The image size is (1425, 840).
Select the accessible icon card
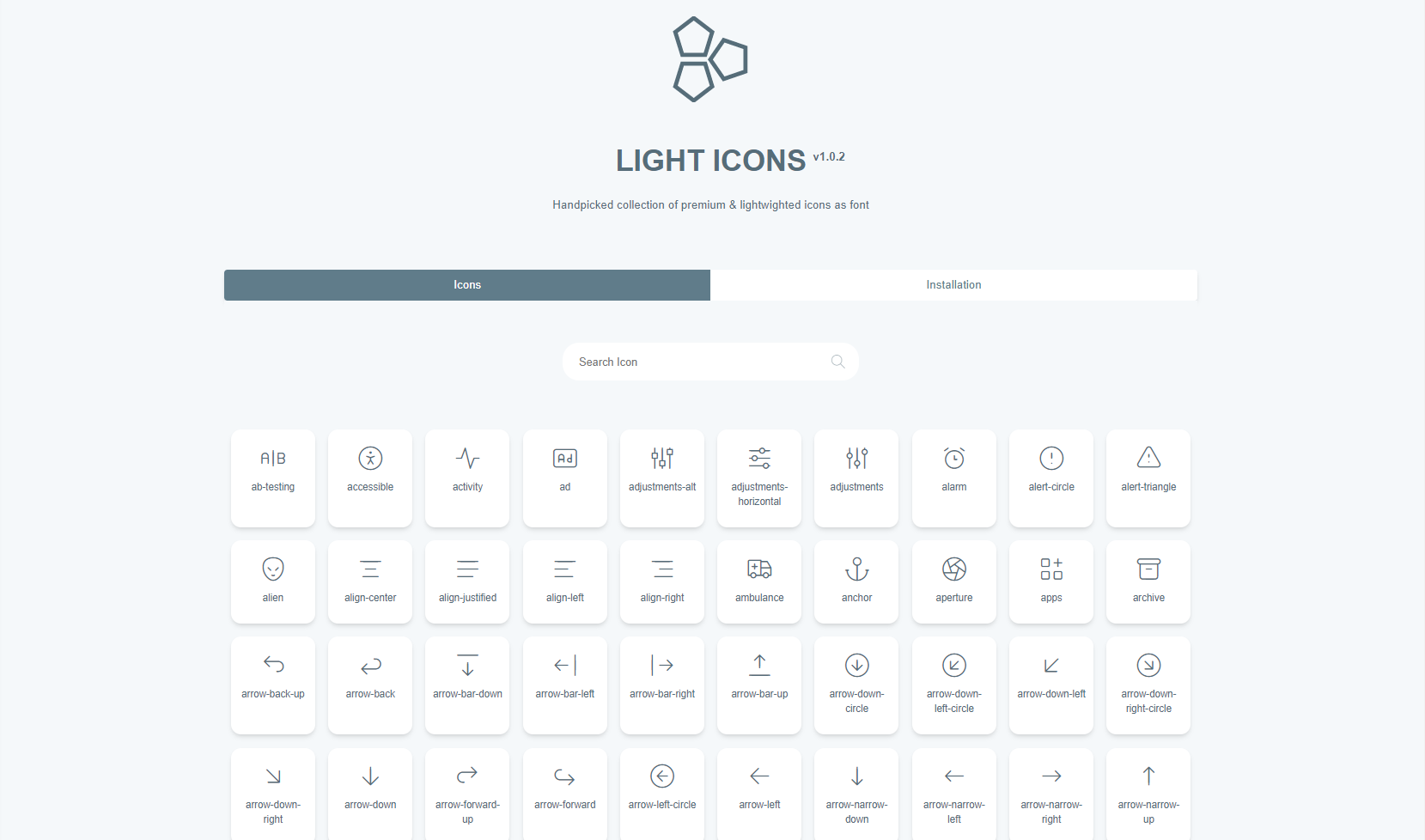tap(370, 478)
